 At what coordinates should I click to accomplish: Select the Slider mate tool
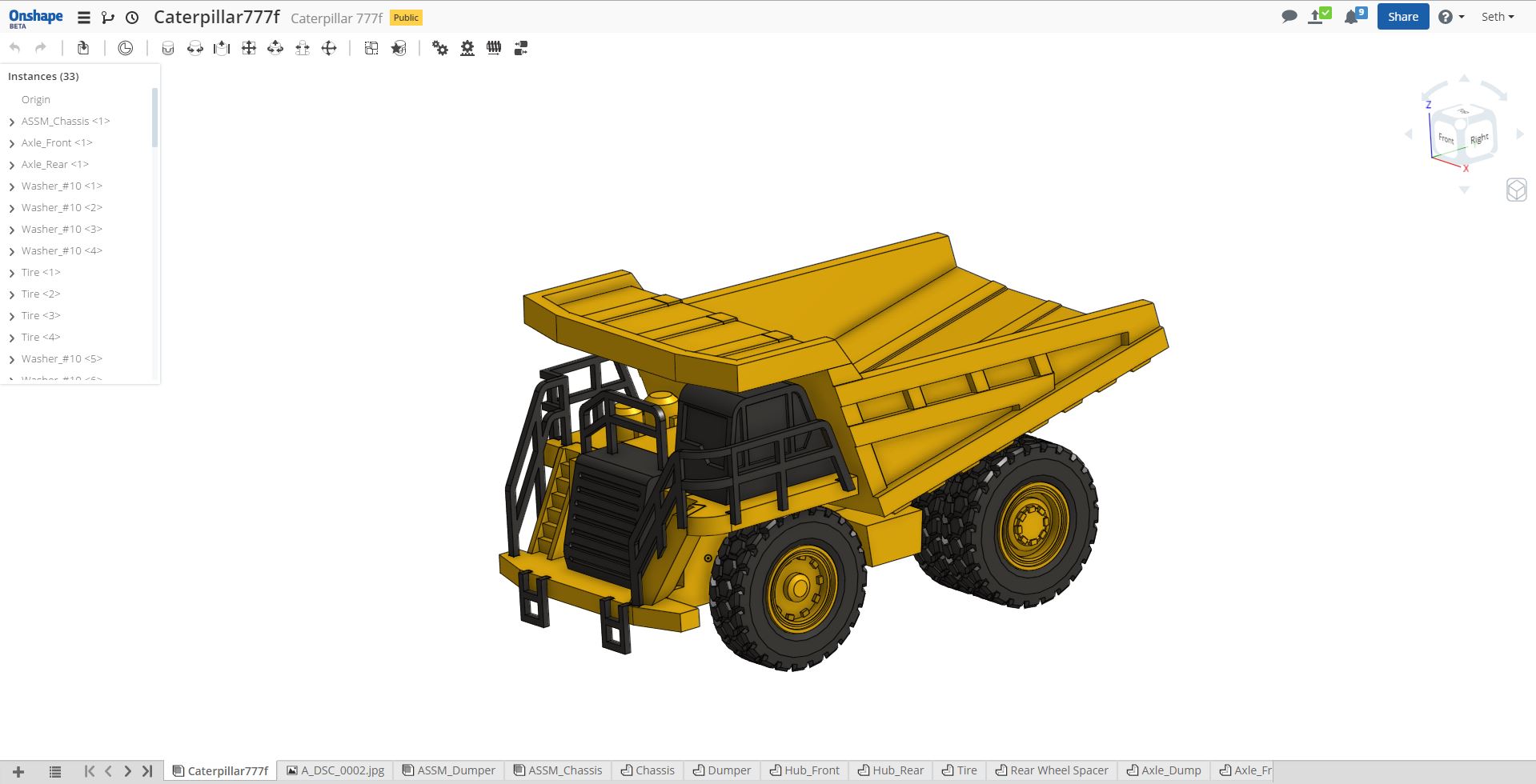click(x=222, y=48)
